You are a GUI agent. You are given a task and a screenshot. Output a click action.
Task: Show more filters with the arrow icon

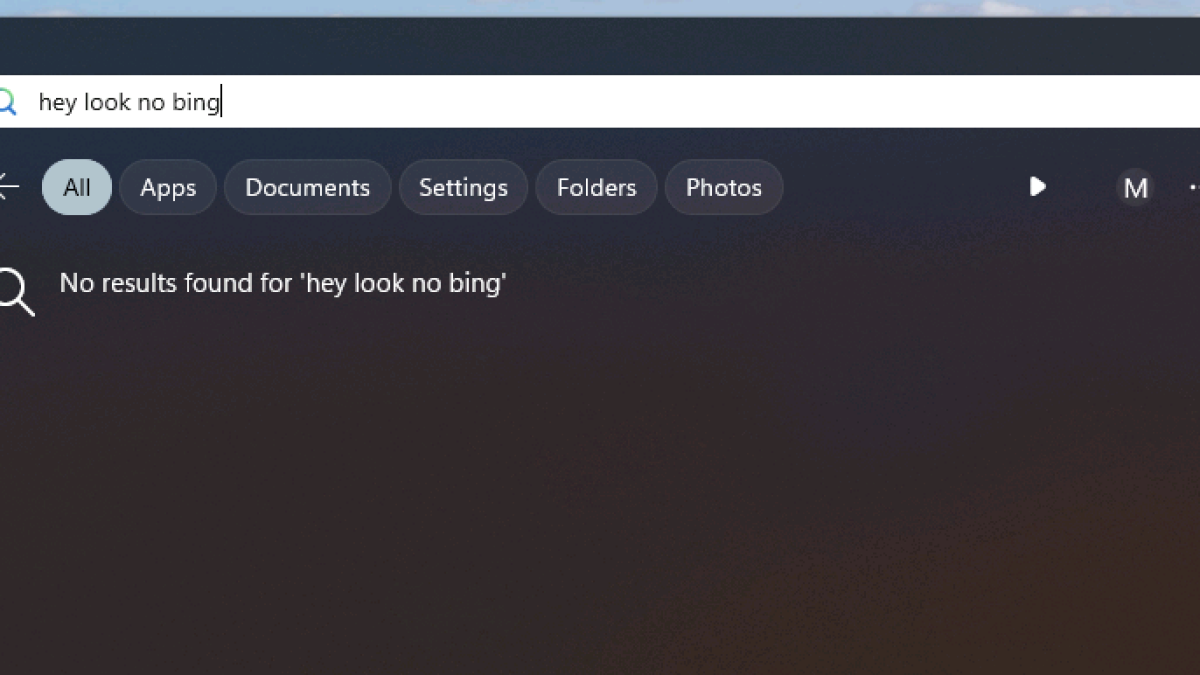(x=1038, y=186)
